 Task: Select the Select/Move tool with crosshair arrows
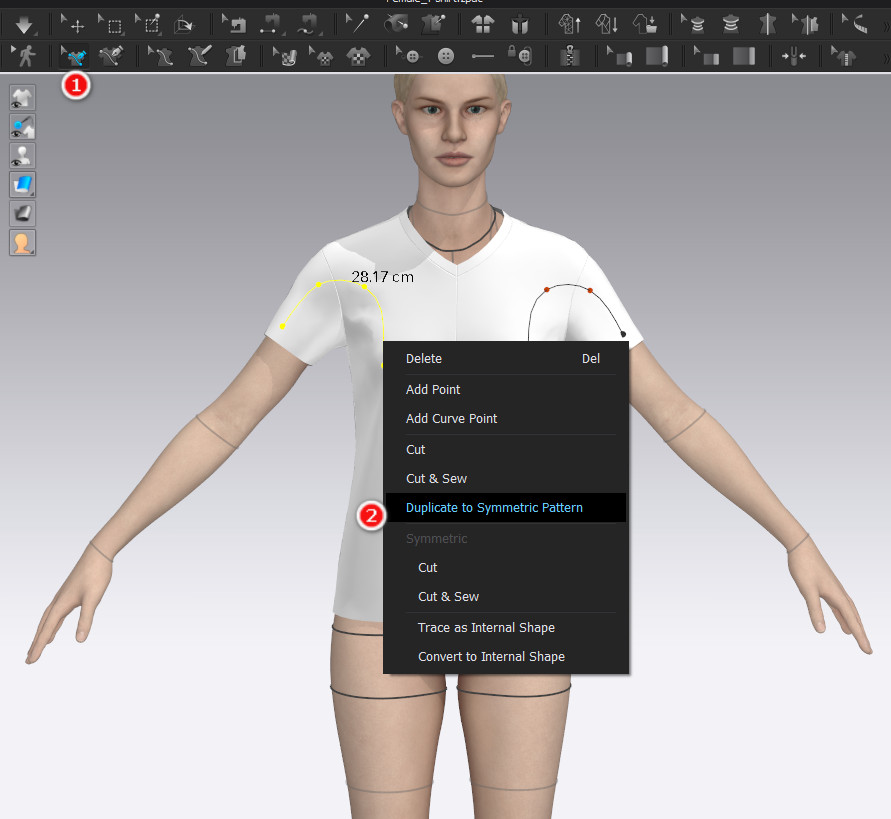point(75,25)
